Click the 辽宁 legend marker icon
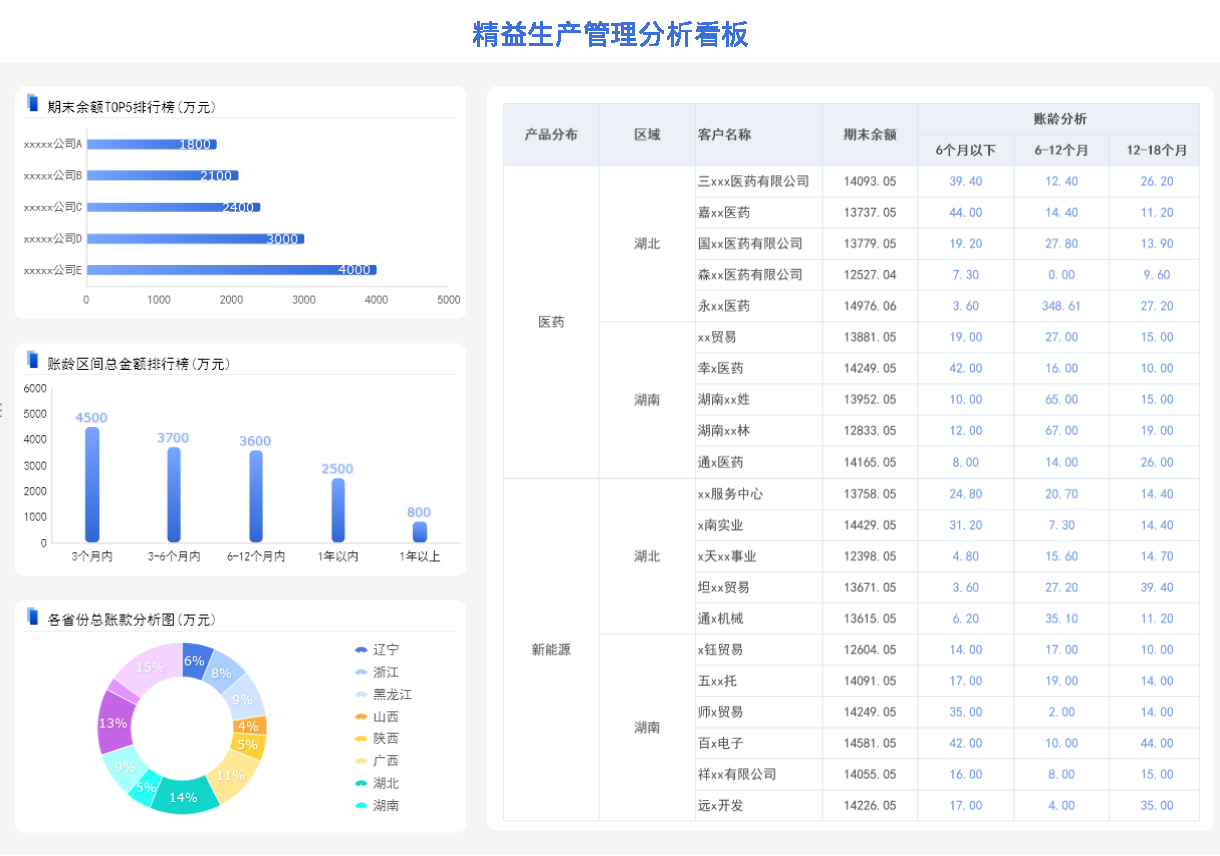Image resolution: width=1220 pixels, height=856 pixels. pyautogui.click(x=360, y=650)
